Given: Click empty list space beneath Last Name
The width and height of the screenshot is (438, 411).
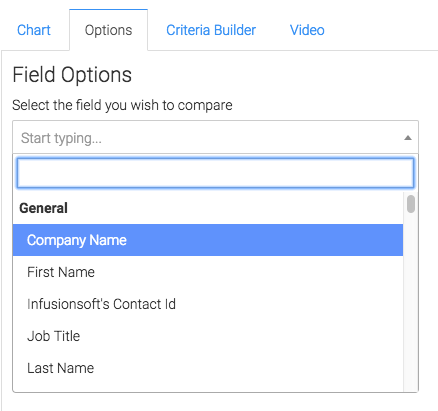Looking at the screenshot, I should [x=208, y=388].
